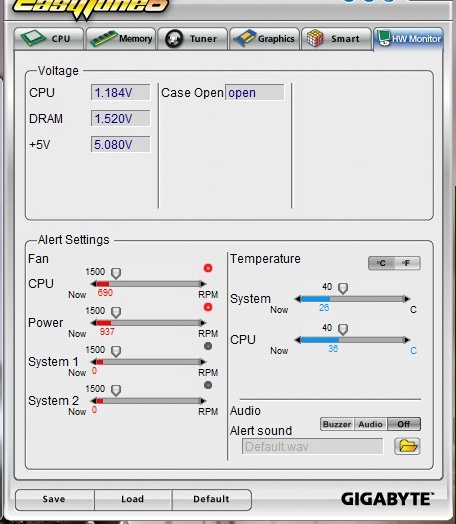Toggle Power fan alert red indicator
This screenshot has width=456, height=524.
click(x=208, y=307)
